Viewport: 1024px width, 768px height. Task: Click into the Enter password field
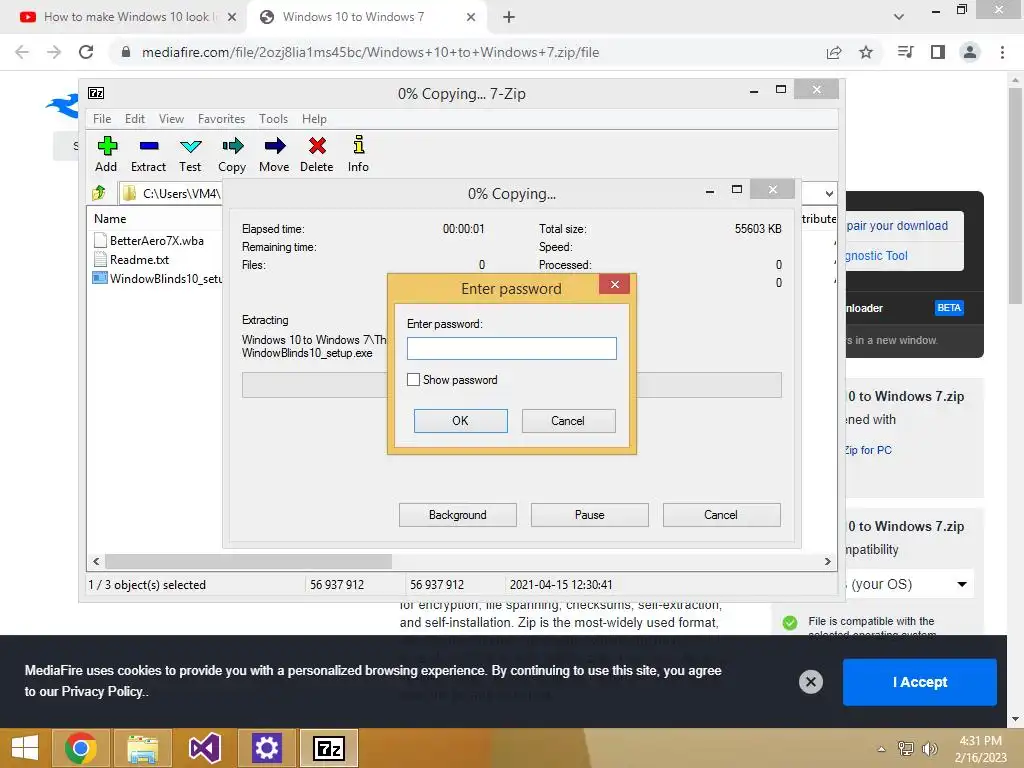[x=511, y=348]
